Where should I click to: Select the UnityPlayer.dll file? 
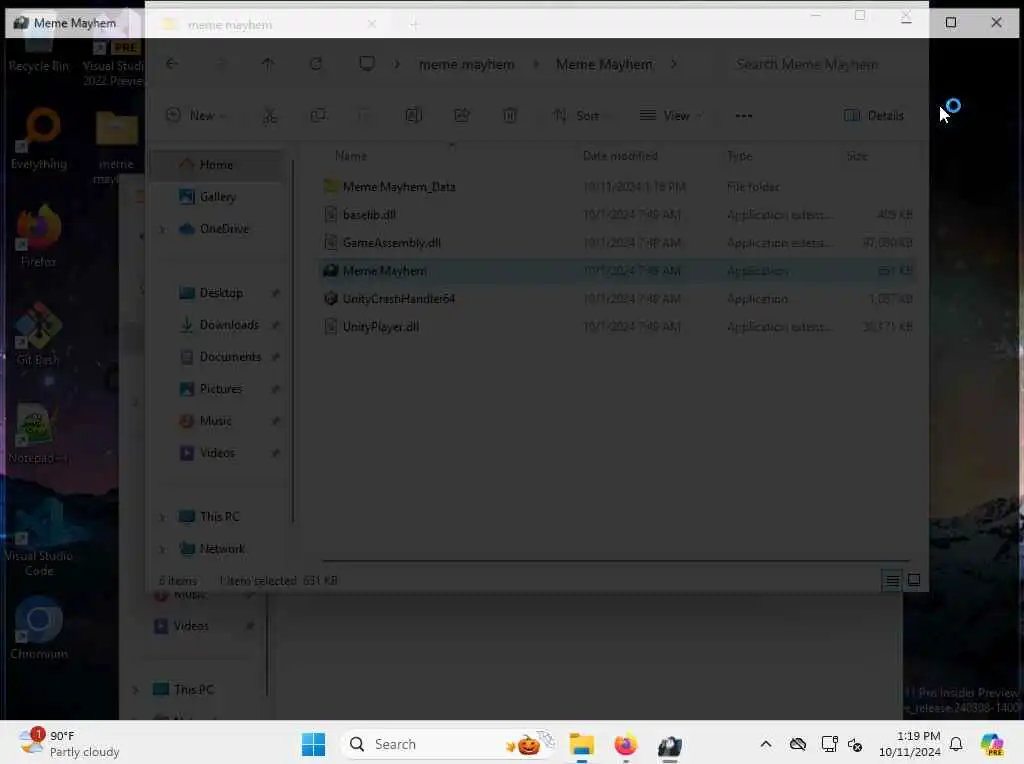[x=617, y=326]
